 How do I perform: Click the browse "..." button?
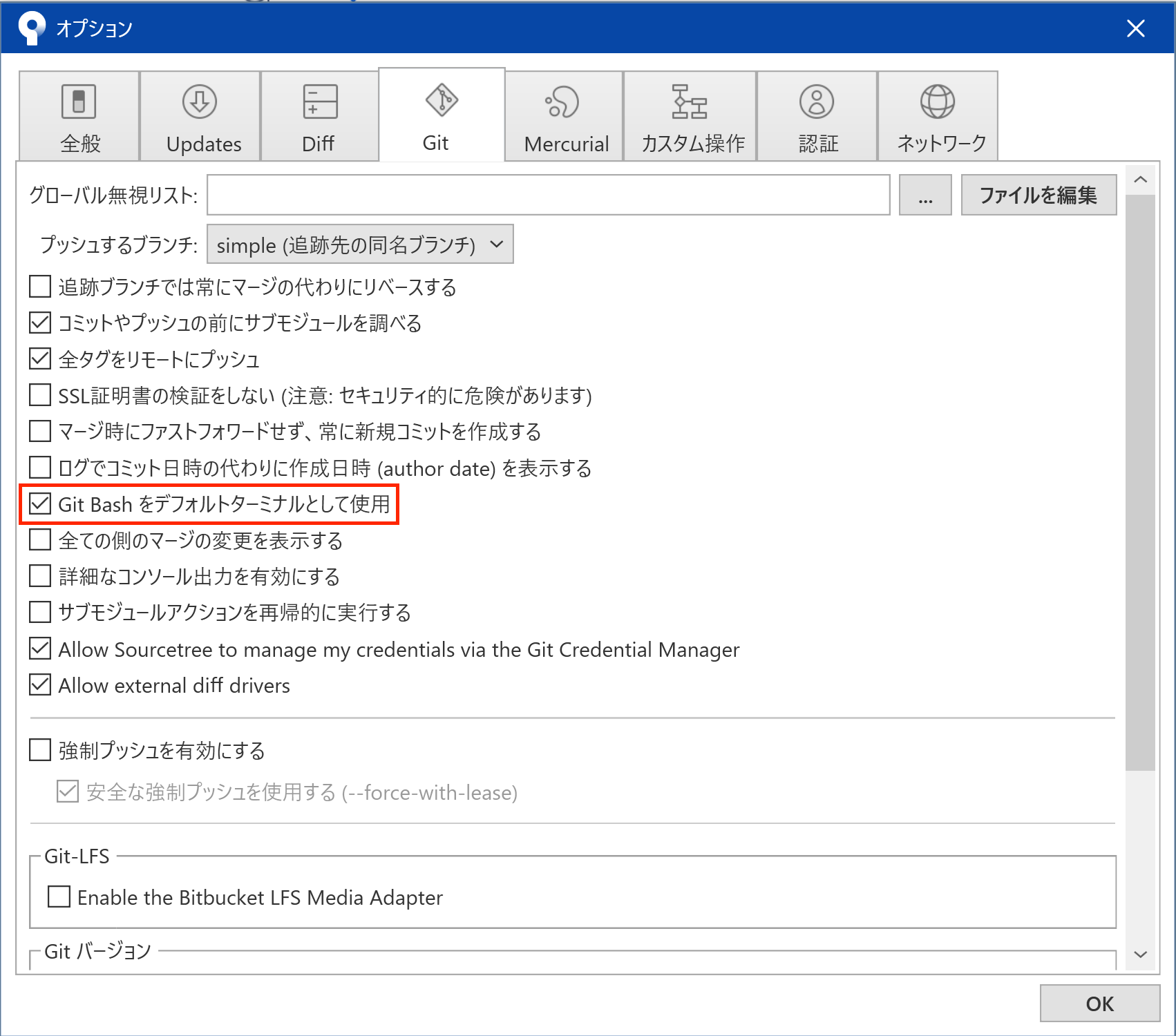(924, 195)
